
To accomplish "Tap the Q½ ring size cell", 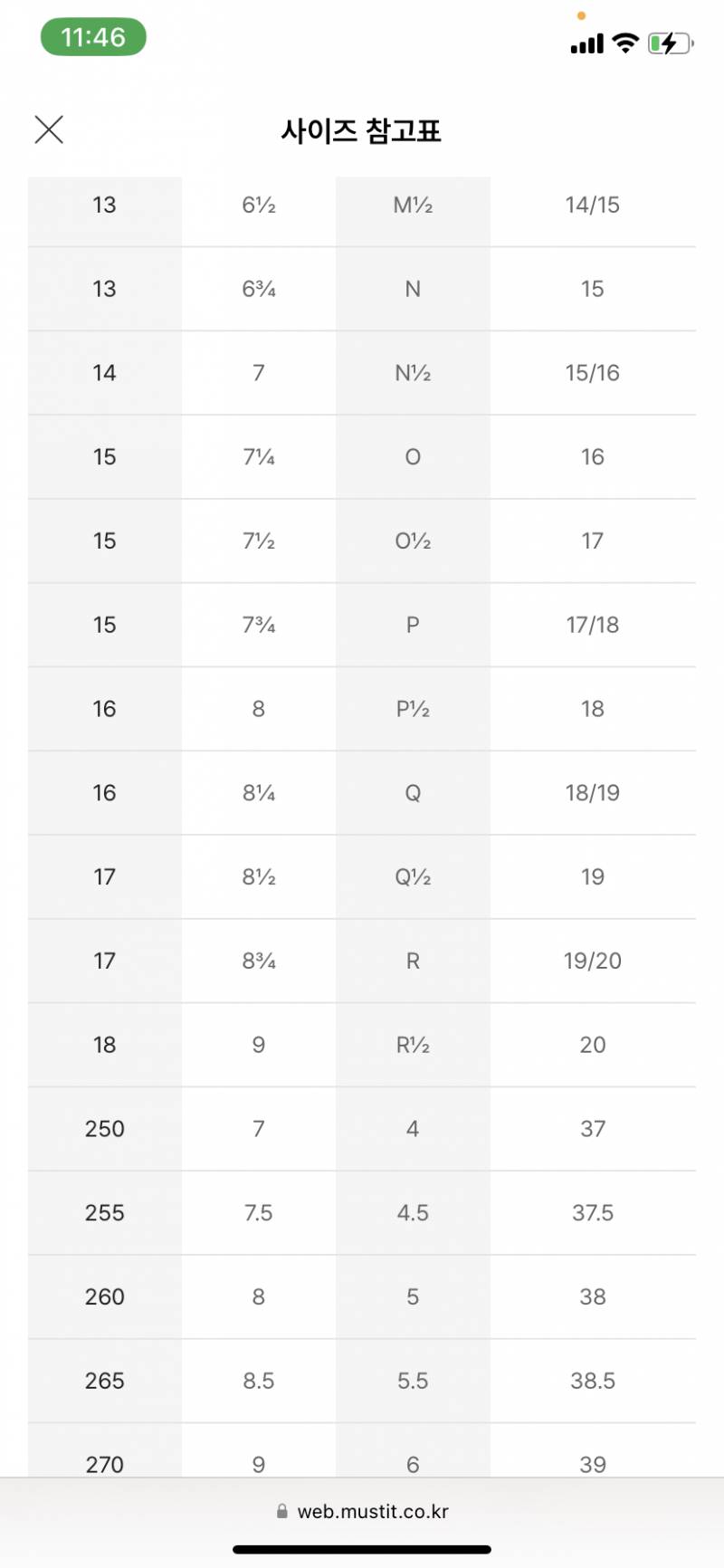I will coord(413,877).
